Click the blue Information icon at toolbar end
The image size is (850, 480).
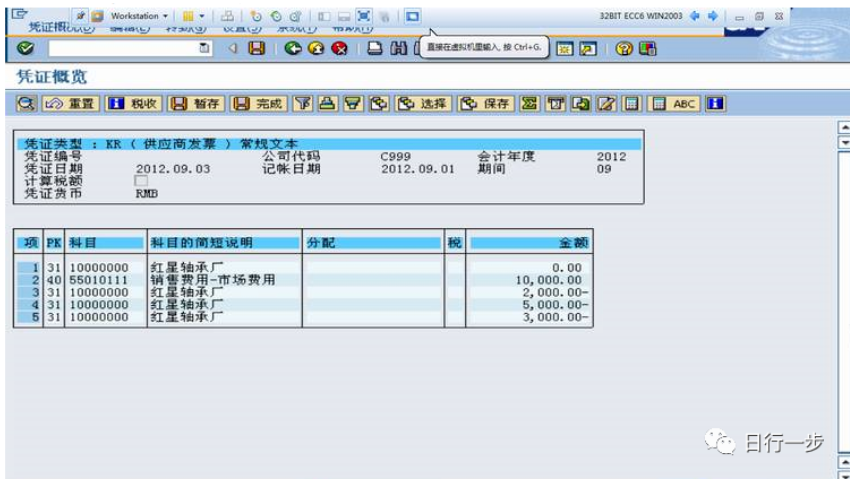[715, 103]
